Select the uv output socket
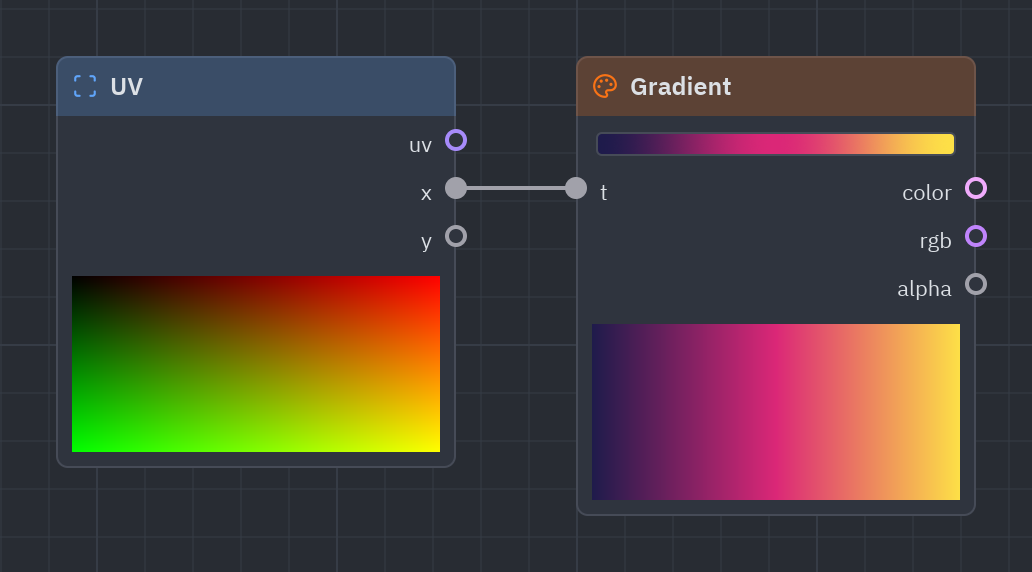 pos(456,140)
